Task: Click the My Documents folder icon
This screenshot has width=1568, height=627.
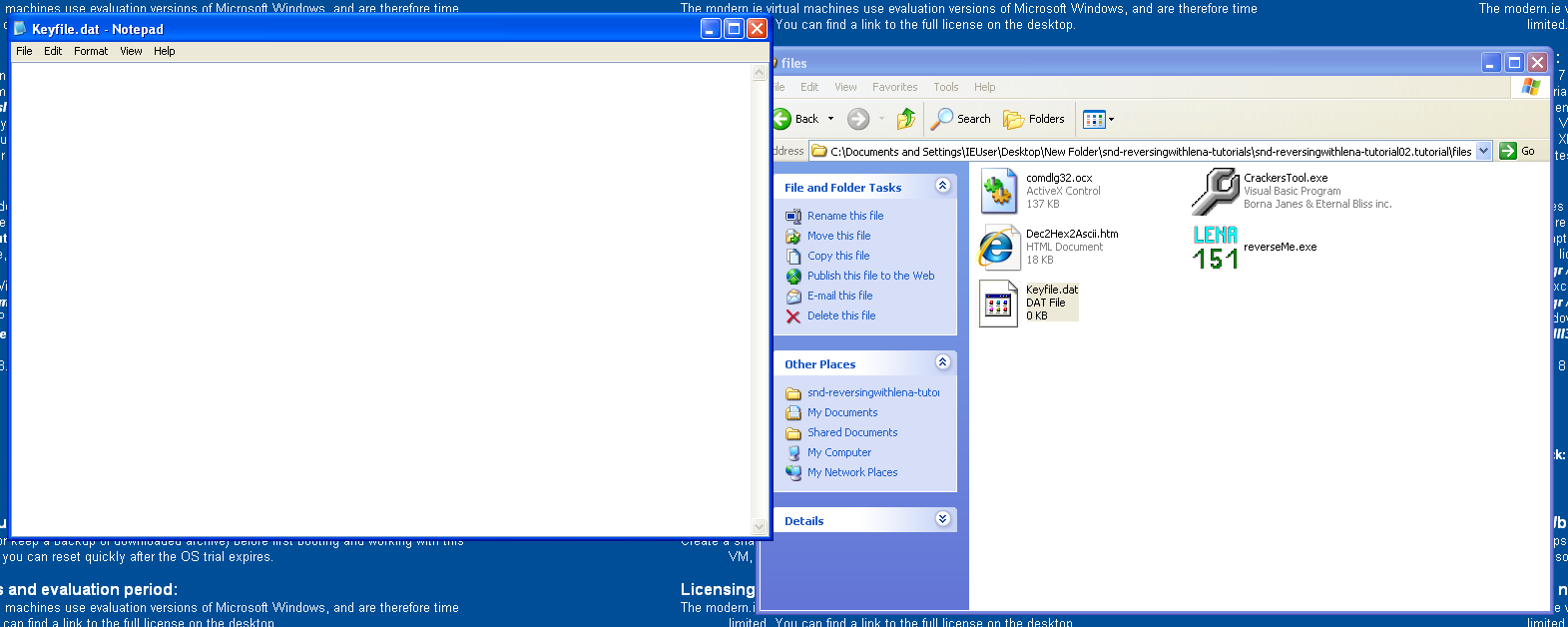Action: click(x=793, y=413)
